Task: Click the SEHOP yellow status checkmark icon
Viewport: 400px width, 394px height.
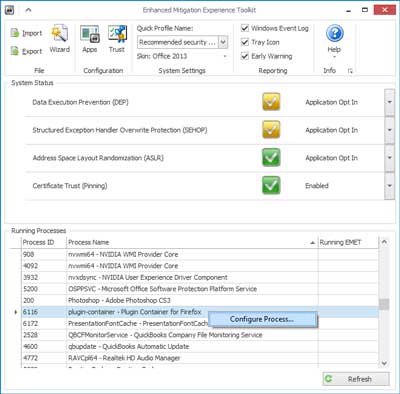Action: pyautogui.click(x=271, y=130)
